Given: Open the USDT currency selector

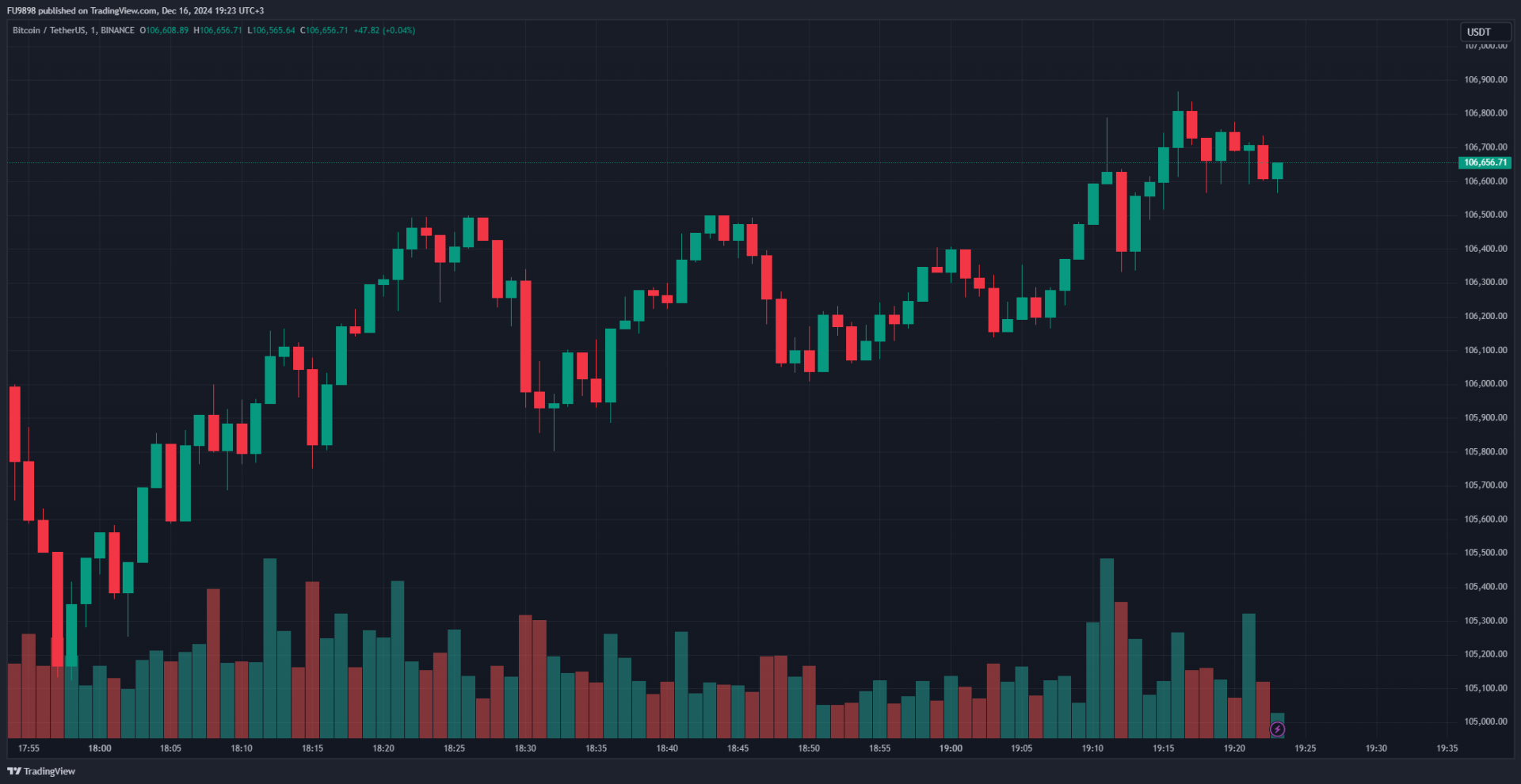Looking at the screenshot, I should tap(1485, 32).
